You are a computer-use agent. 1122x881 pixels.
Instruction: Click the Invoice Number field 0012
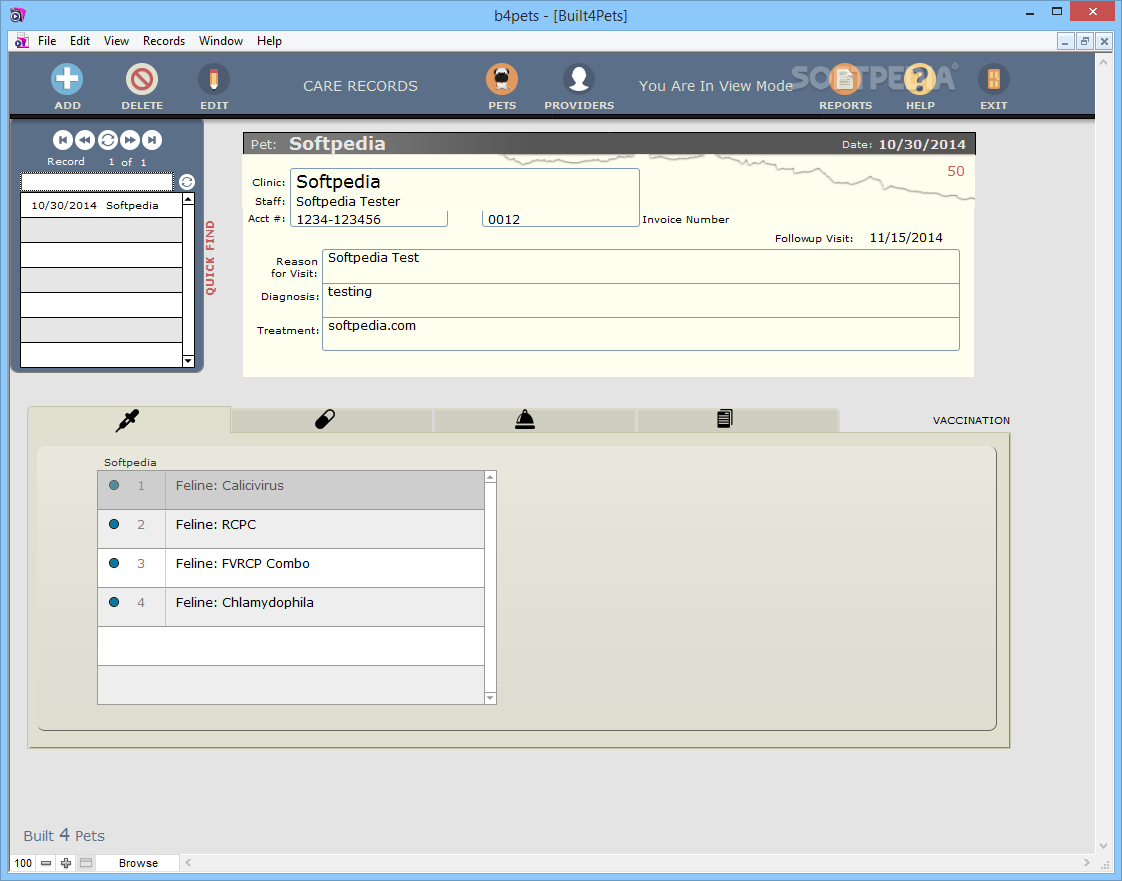click(560, 219)
